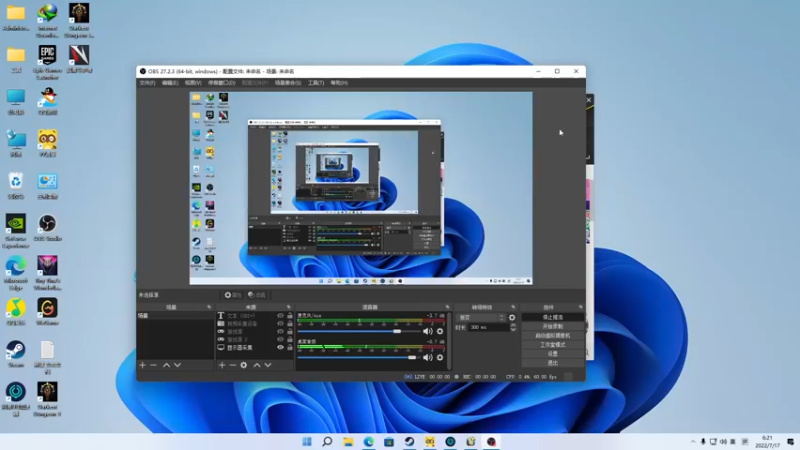Image resolution: width=800 pixels, height=450 pixels.
Task: Open Steam desktop shortcut
Action: coord(16,354)
